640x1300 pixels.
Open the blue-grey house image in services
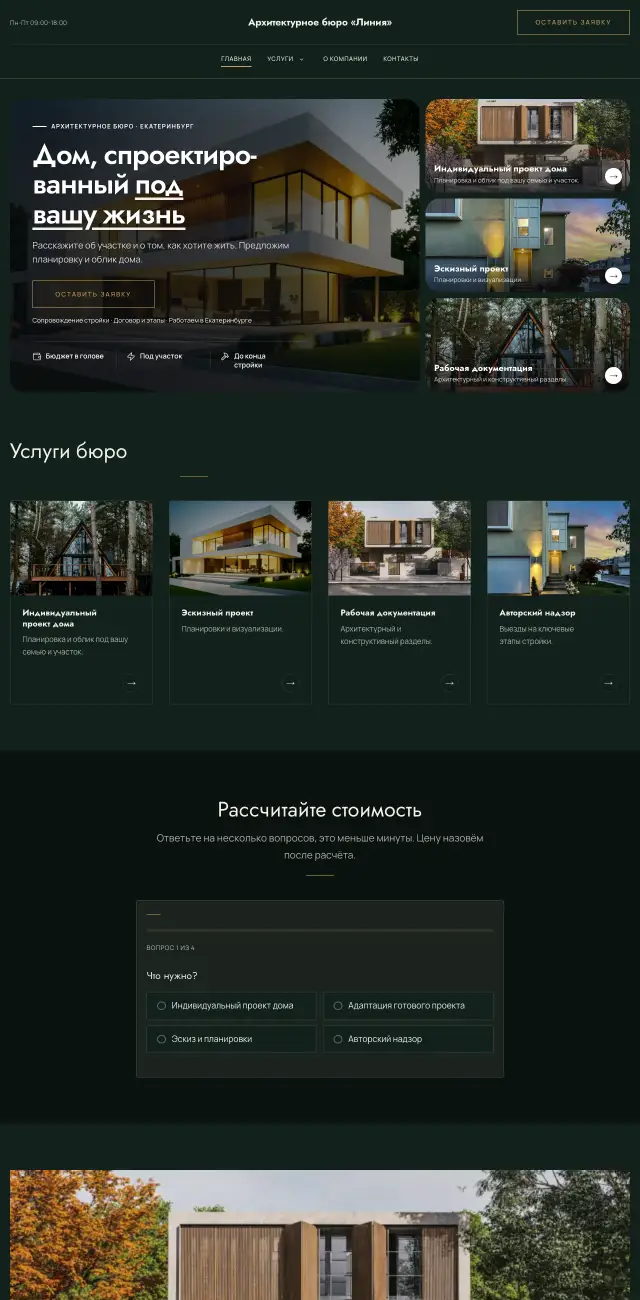[558, 548]
